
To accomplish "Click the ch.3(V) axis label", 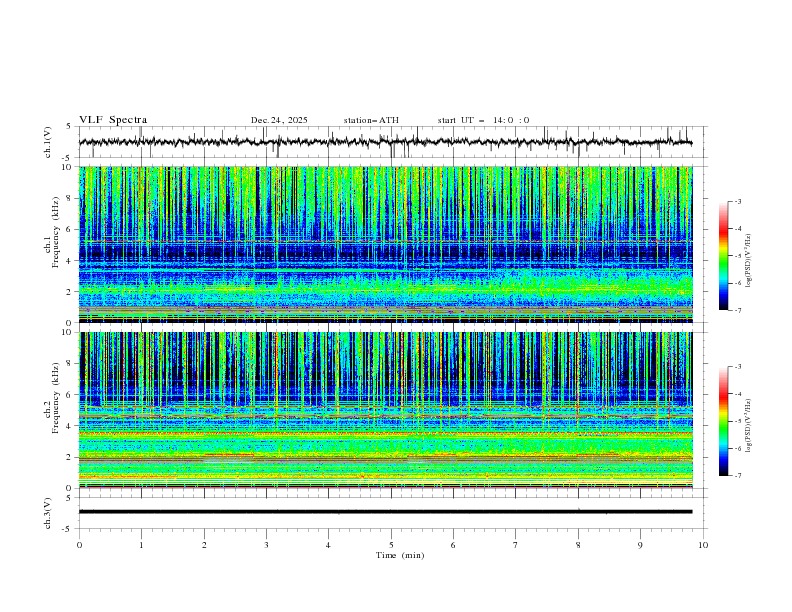I will tap(48, 511).
